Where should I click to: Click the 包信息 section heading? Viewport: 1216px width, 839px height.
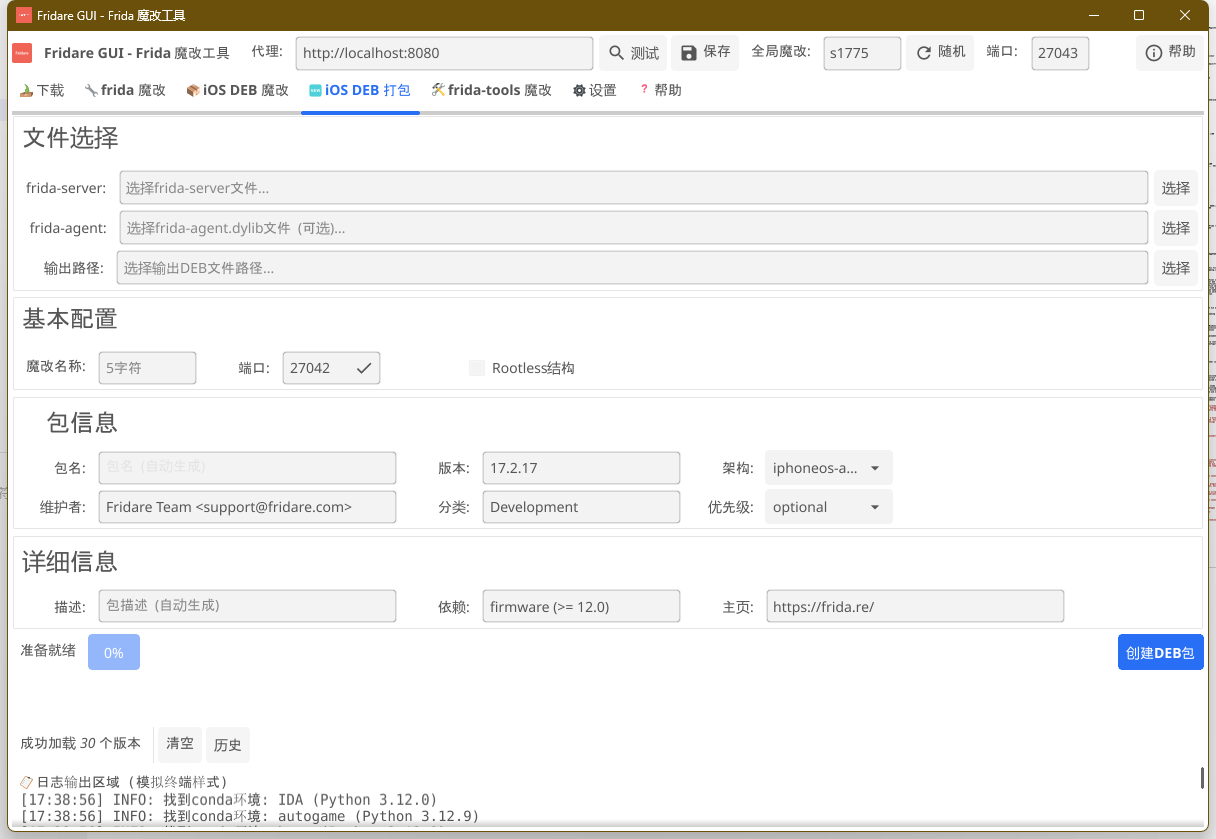click(x=82, y=422)
